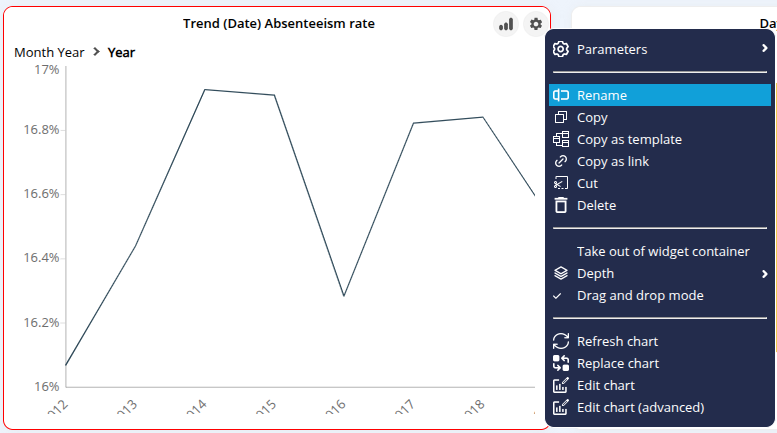The image size is (777, 433).
Task: Click the Trend (Date) Absenteeism rate title
Action: coord(279,23)
